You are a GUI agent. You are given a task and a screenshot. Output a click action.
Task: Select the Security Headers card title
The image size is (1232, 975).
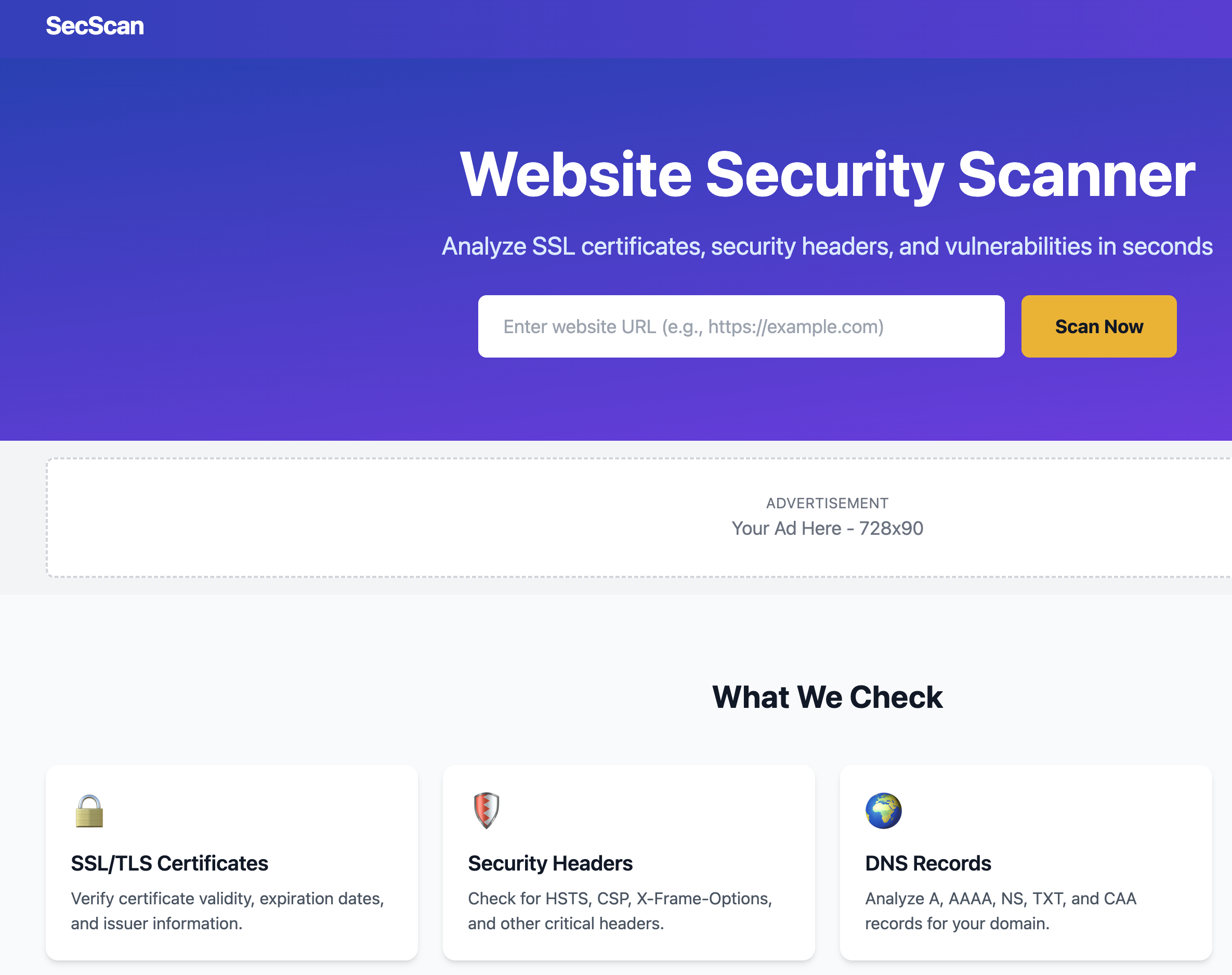pyautogui.click(x=550, y=864)
